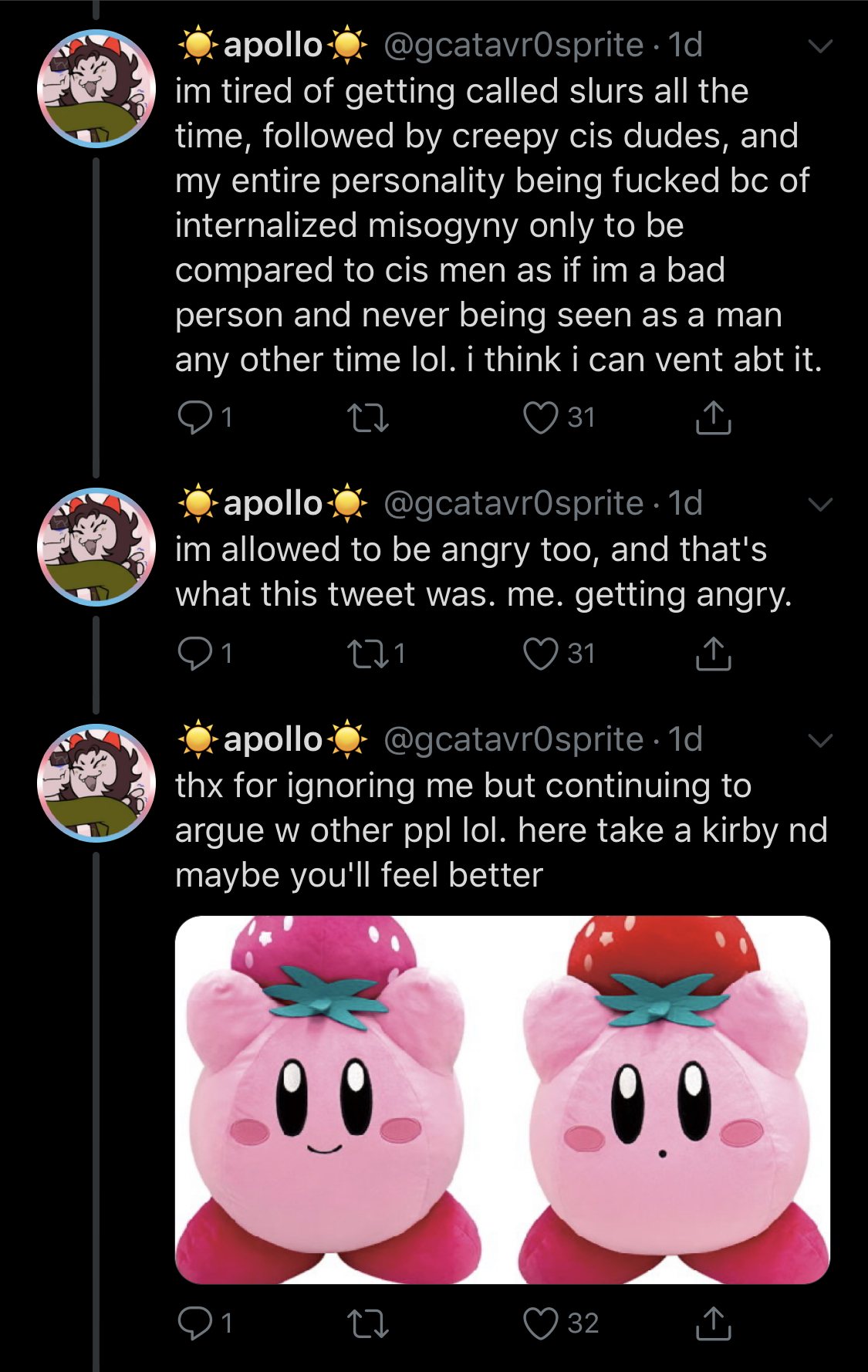Image resolution: width=868 pixels, height=1372 pixels.
Task: Open the profile avatar beside the second tweet
Action: pos(96,547)
